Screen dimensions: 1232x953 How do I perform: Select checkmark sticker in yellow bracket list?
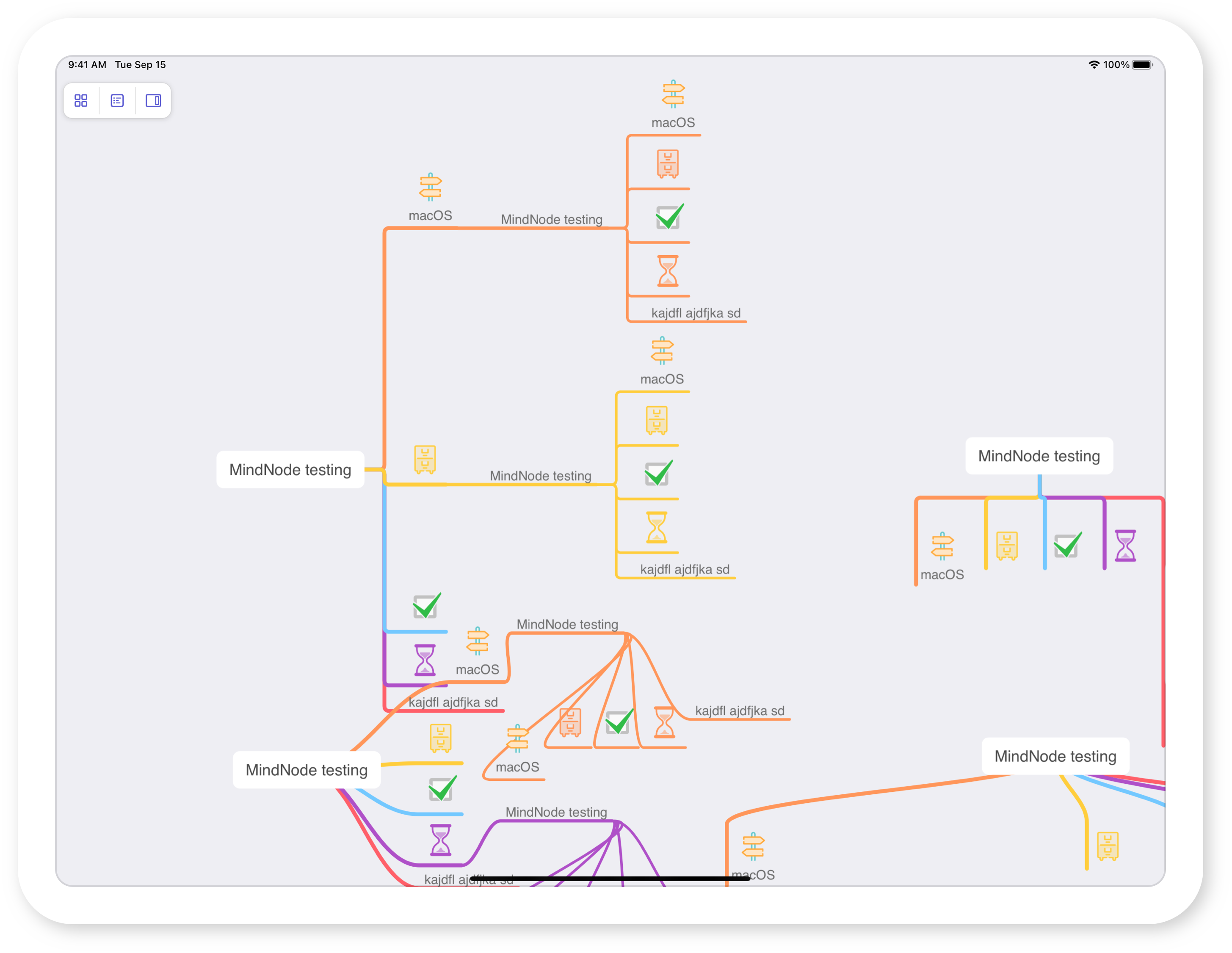coord(658,473)
